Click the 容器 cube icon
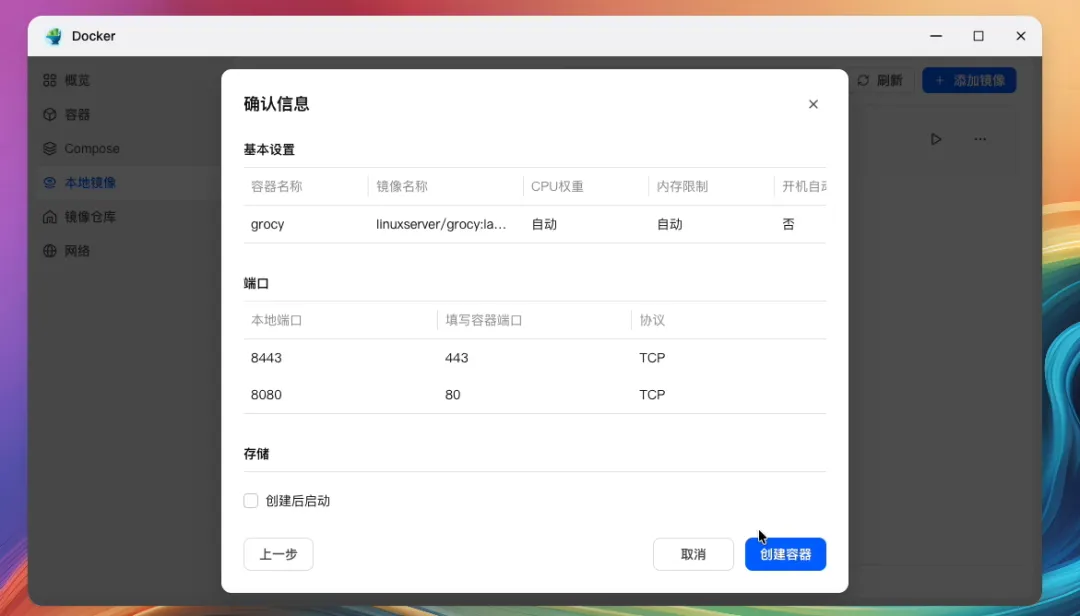The image size is (1080, 616). [x=50, y=114]
